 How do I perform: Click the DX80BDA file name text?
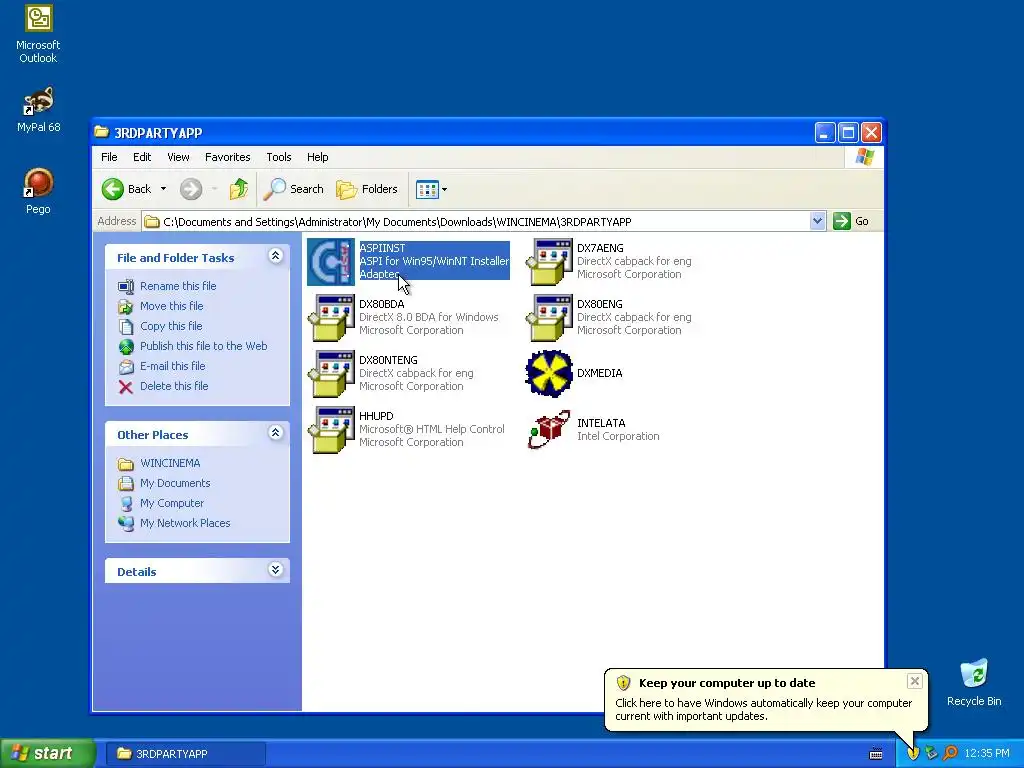click(381, 304)
